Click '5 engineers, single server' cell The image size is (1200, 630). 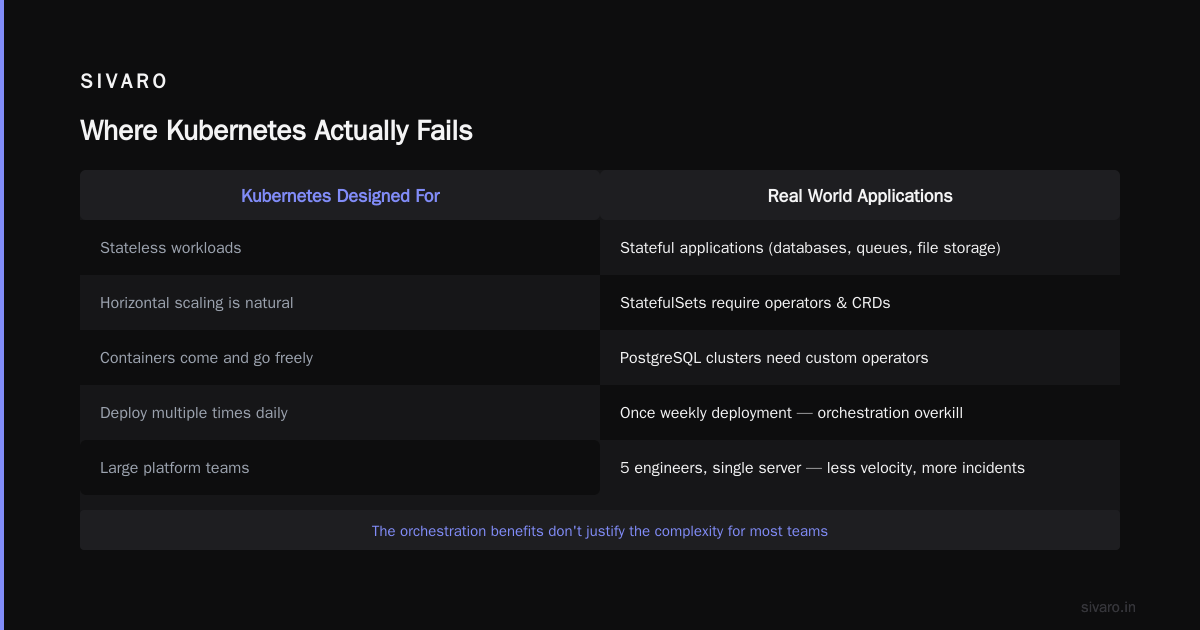(x=860, y=467)
